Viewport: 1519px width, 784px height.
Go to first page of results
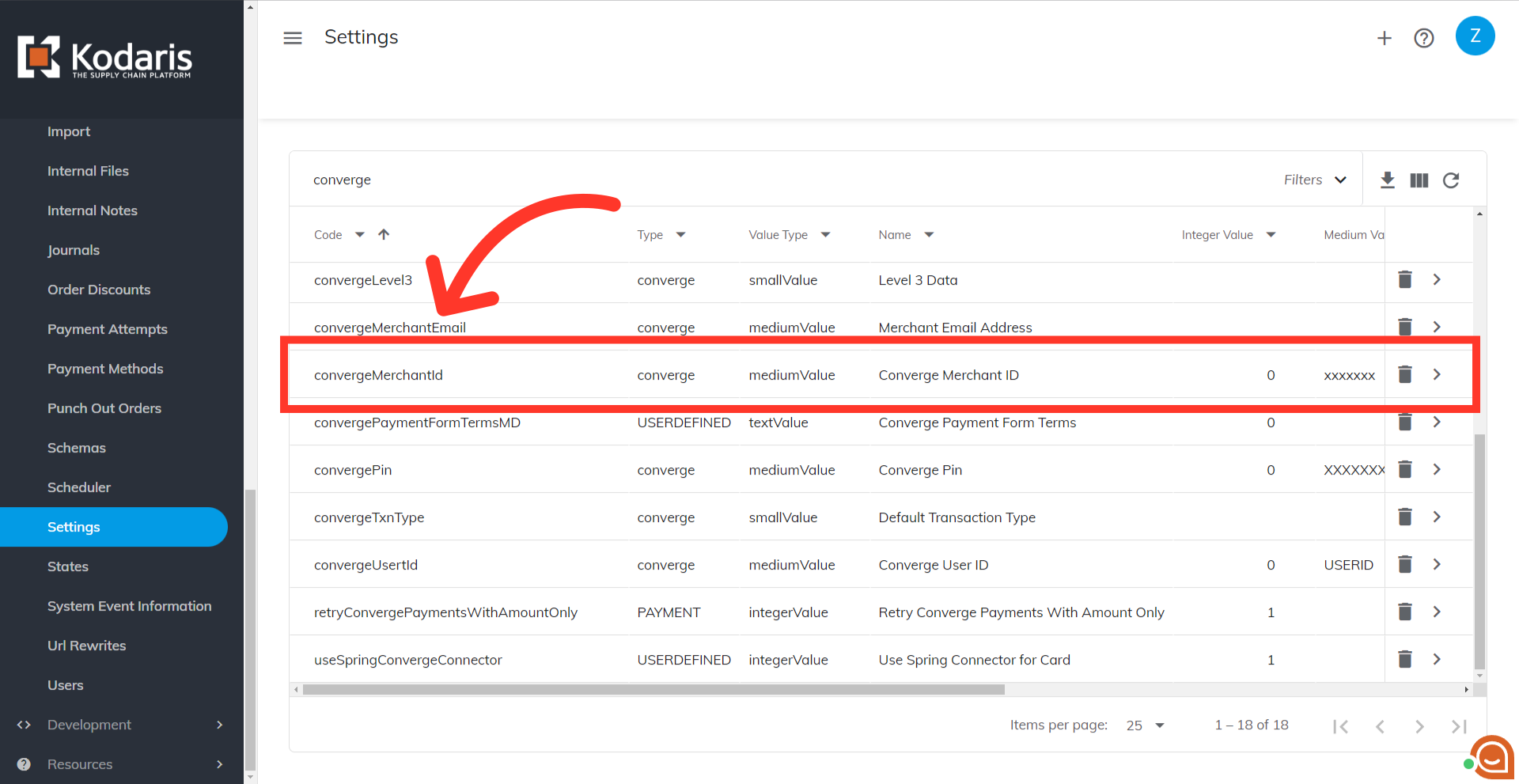coord(1340,726)
